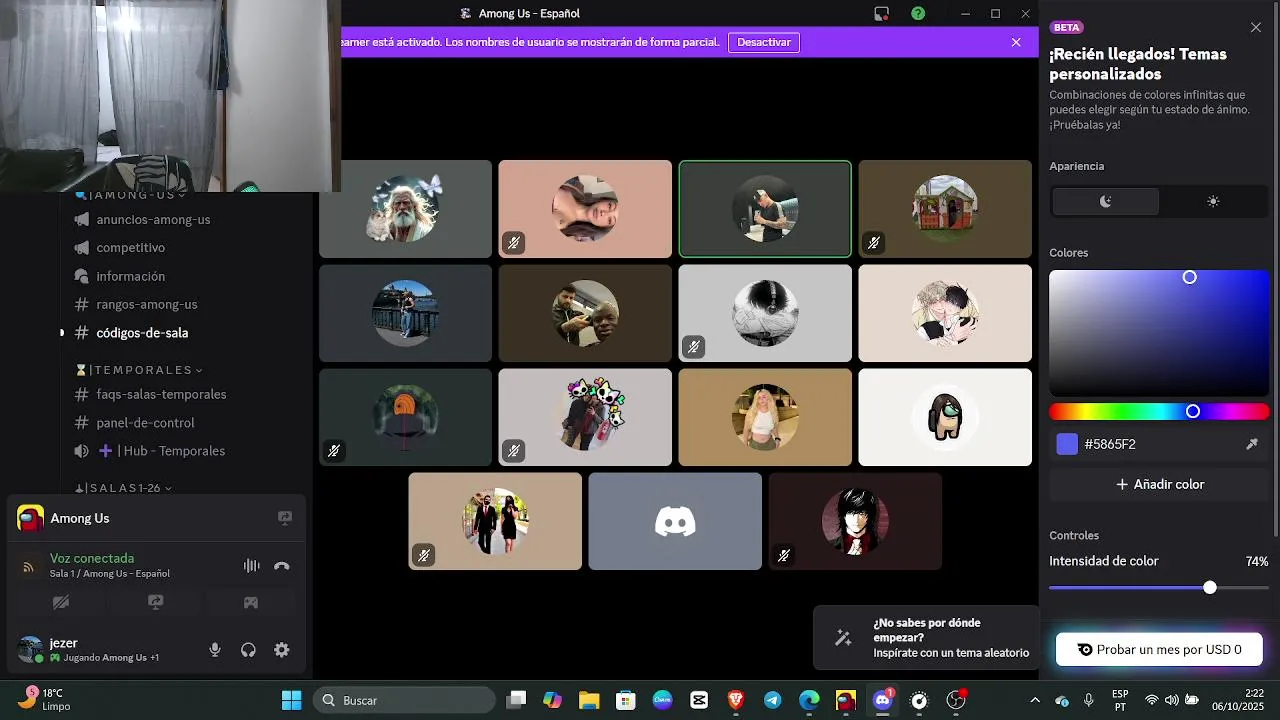
Task: Select light appearance sun option
Action: pos(1213,201)
